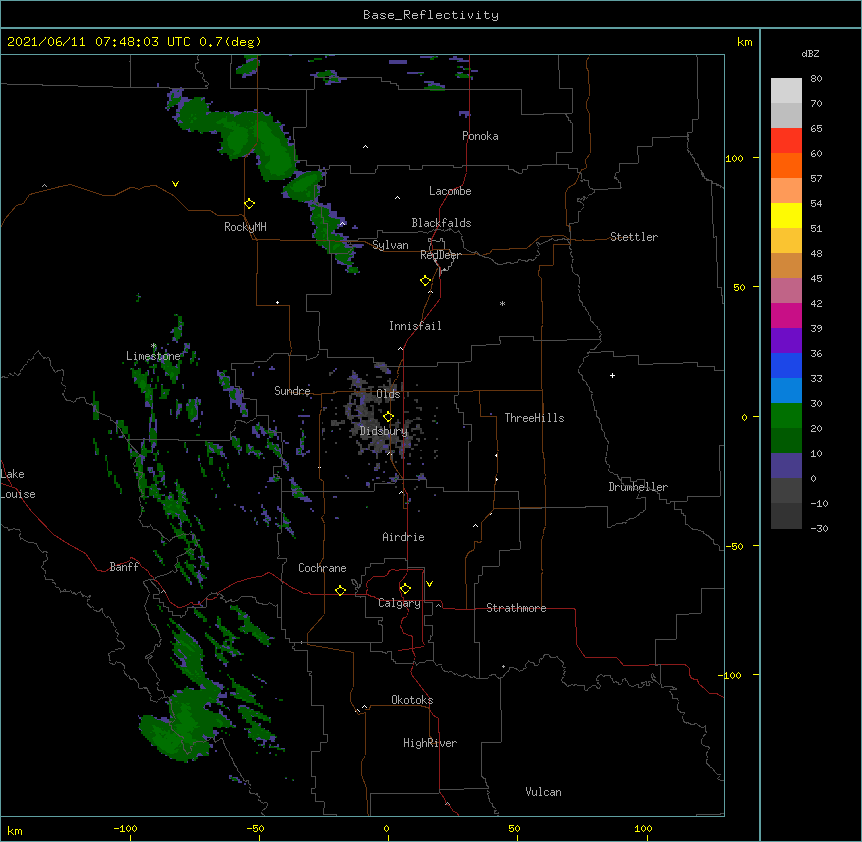862x842 pixels.
Task: Select the white asterisk marker east of Innisfail
Action: [x=502, y=303]
